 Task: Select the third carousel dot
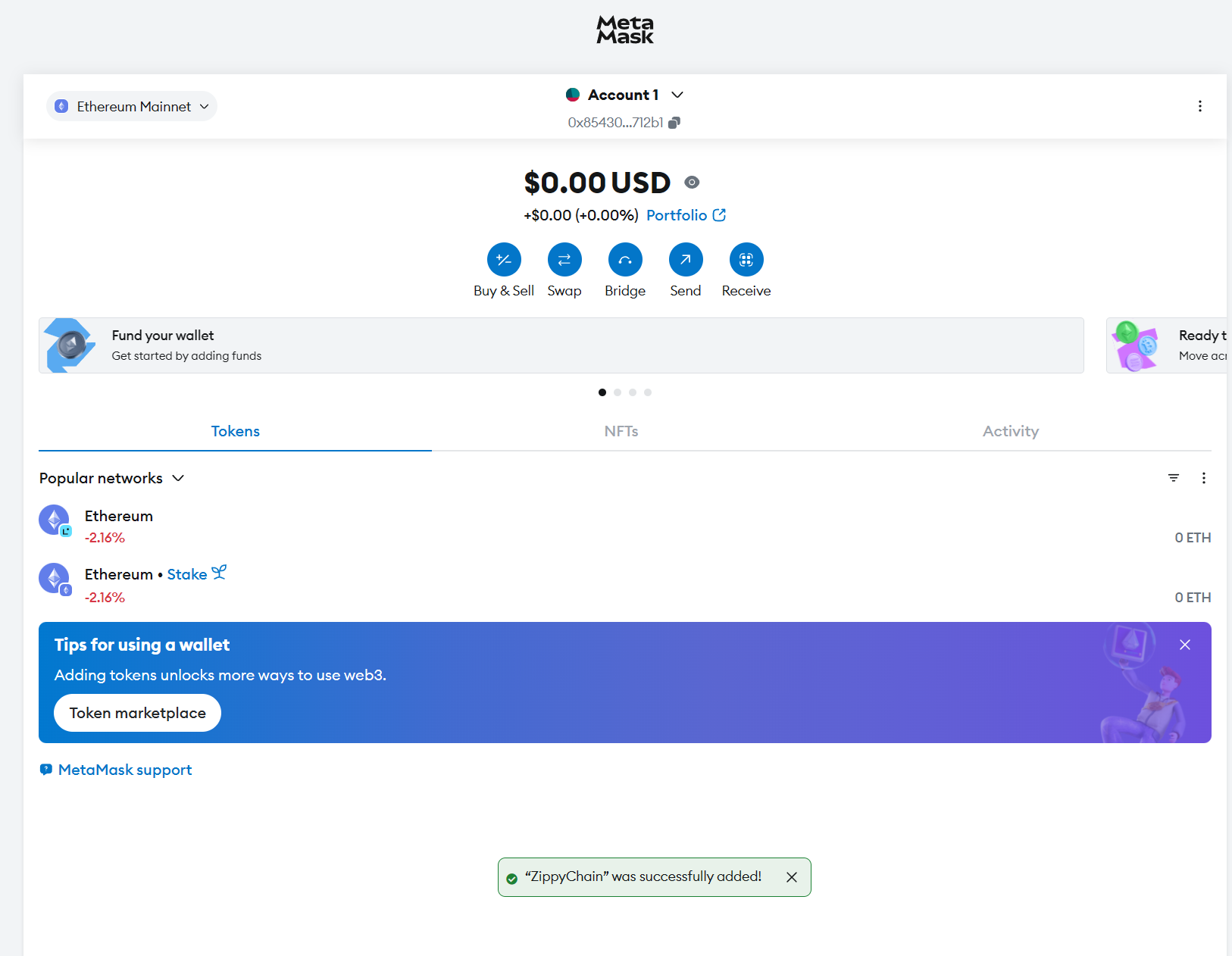pos(633,392)
